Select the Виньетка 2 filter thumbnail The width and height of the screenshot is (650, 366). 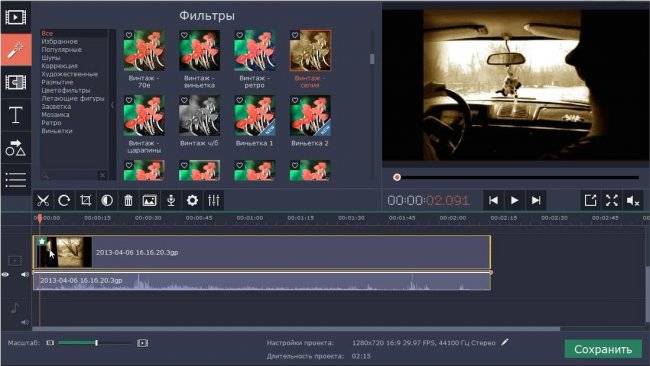[x=310, y=116]
